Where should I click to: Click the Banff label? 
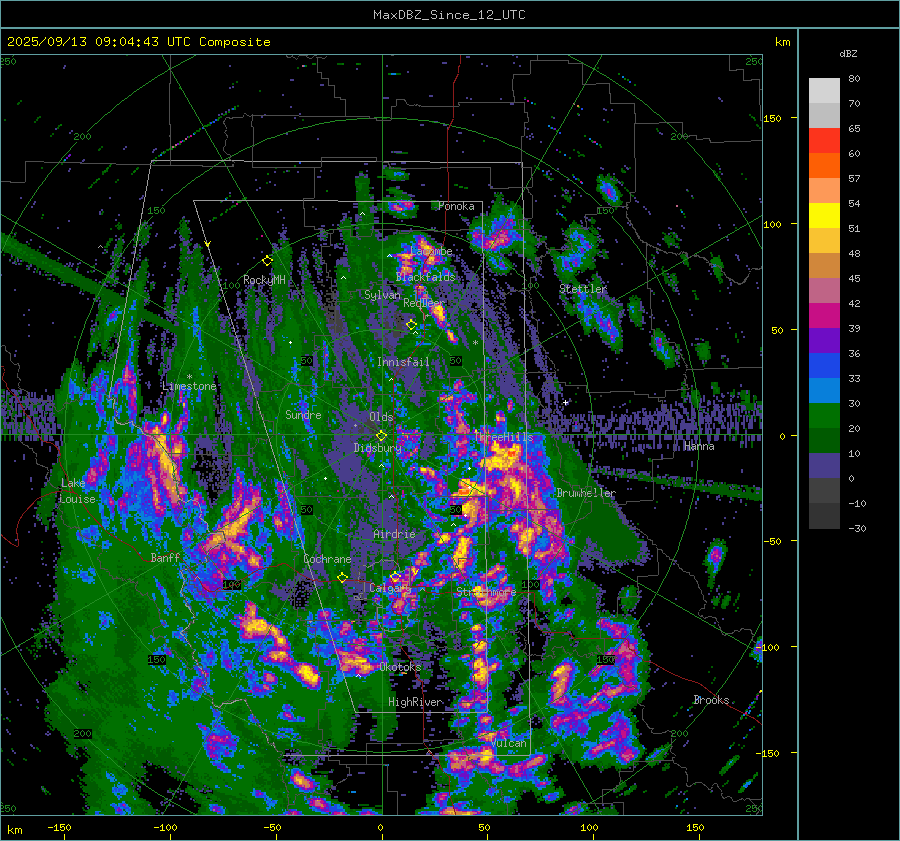point(165,557)
